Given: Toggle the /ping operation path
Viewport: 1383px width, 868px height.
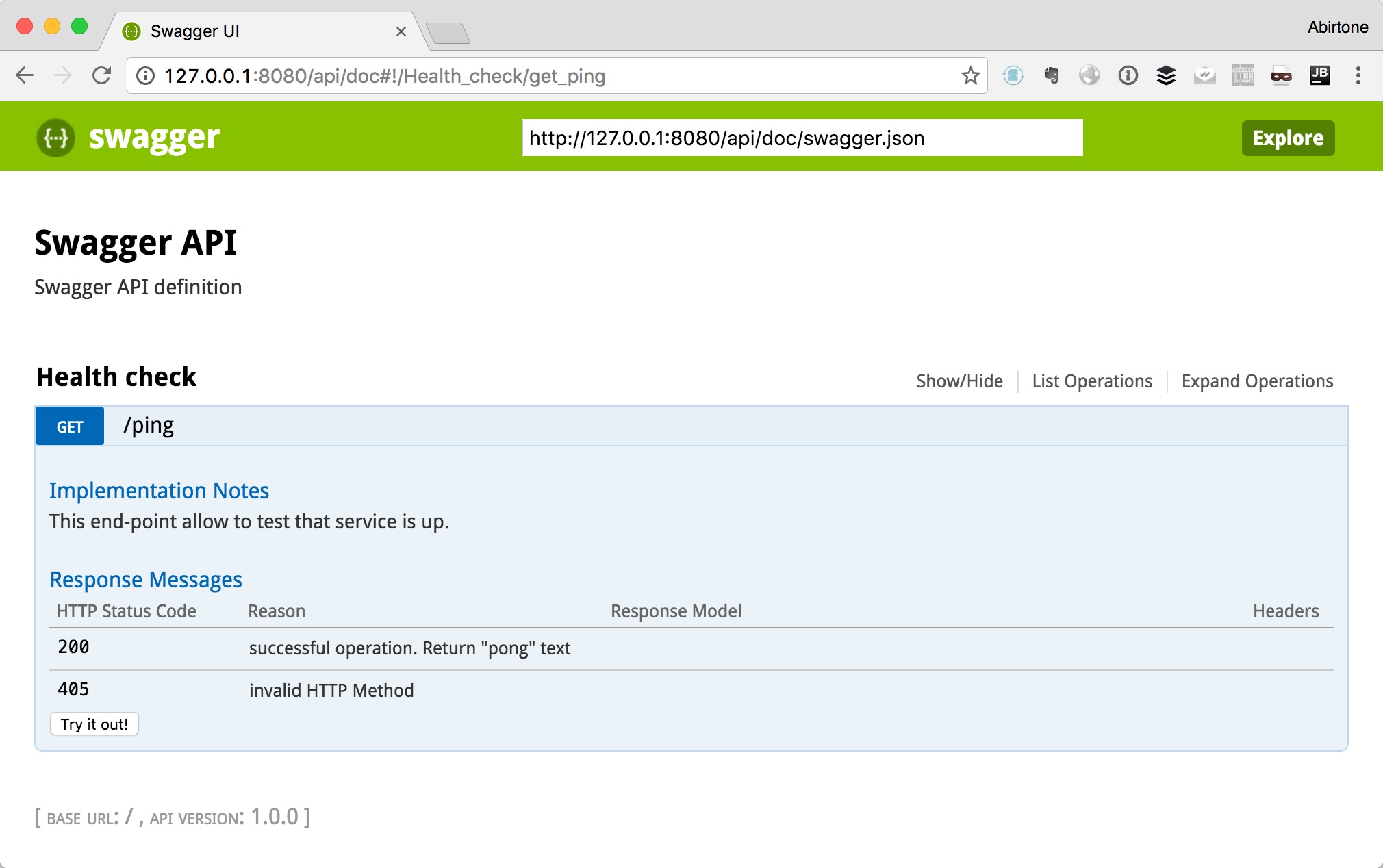Looking at the screenshot, I should click(x=149, y=426).
